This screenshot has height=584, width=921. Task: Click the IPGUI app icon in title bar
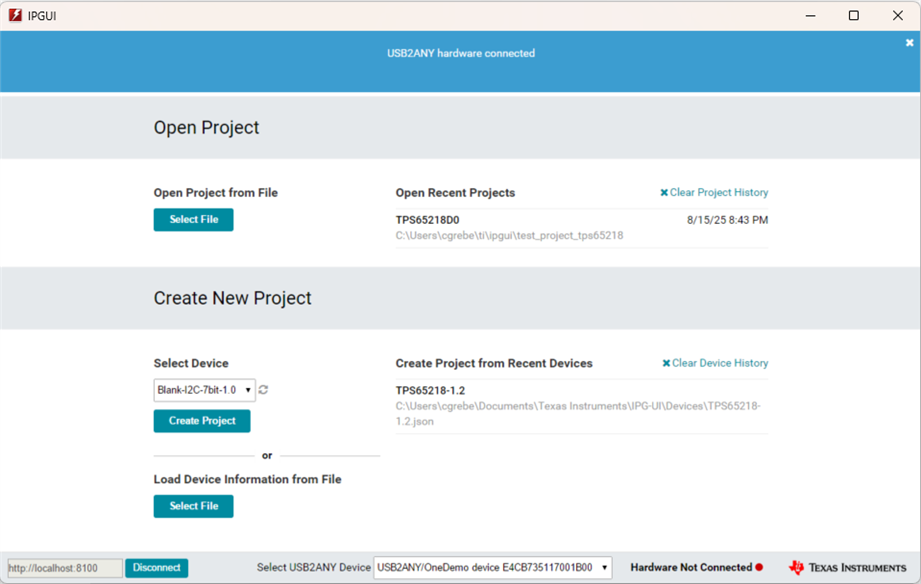[x=15, y=15]
